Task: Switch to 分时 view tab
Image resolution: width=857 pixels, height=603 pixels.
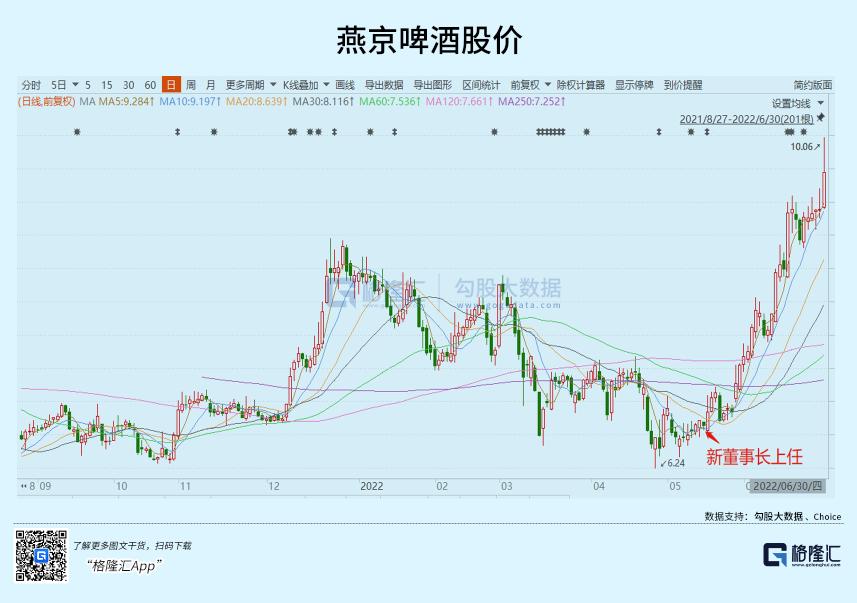Action: (31, 85)
